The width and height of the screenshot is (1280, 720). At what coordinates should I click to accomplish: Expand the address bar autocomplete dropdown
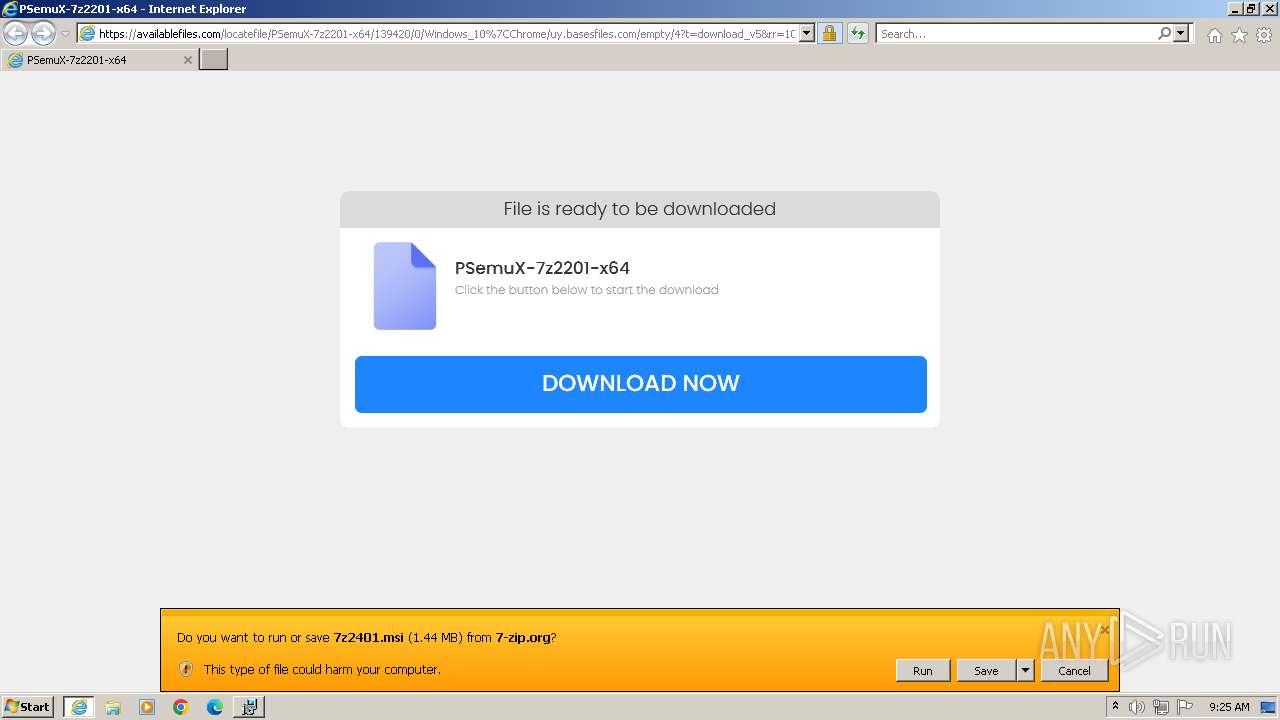click(x=808, y=33)
